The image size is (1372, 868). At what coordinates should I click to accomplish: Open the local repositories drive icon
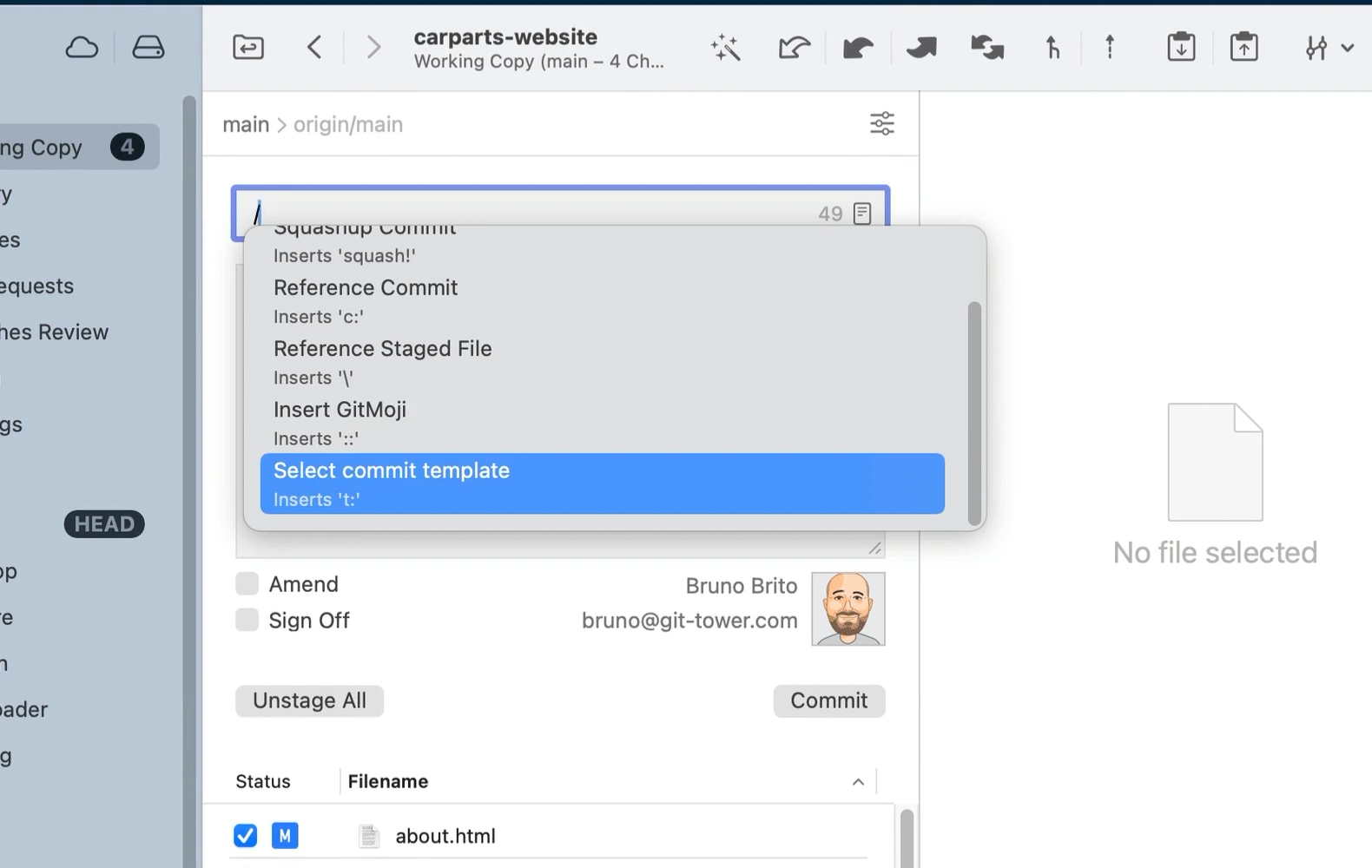coord(148,47)
